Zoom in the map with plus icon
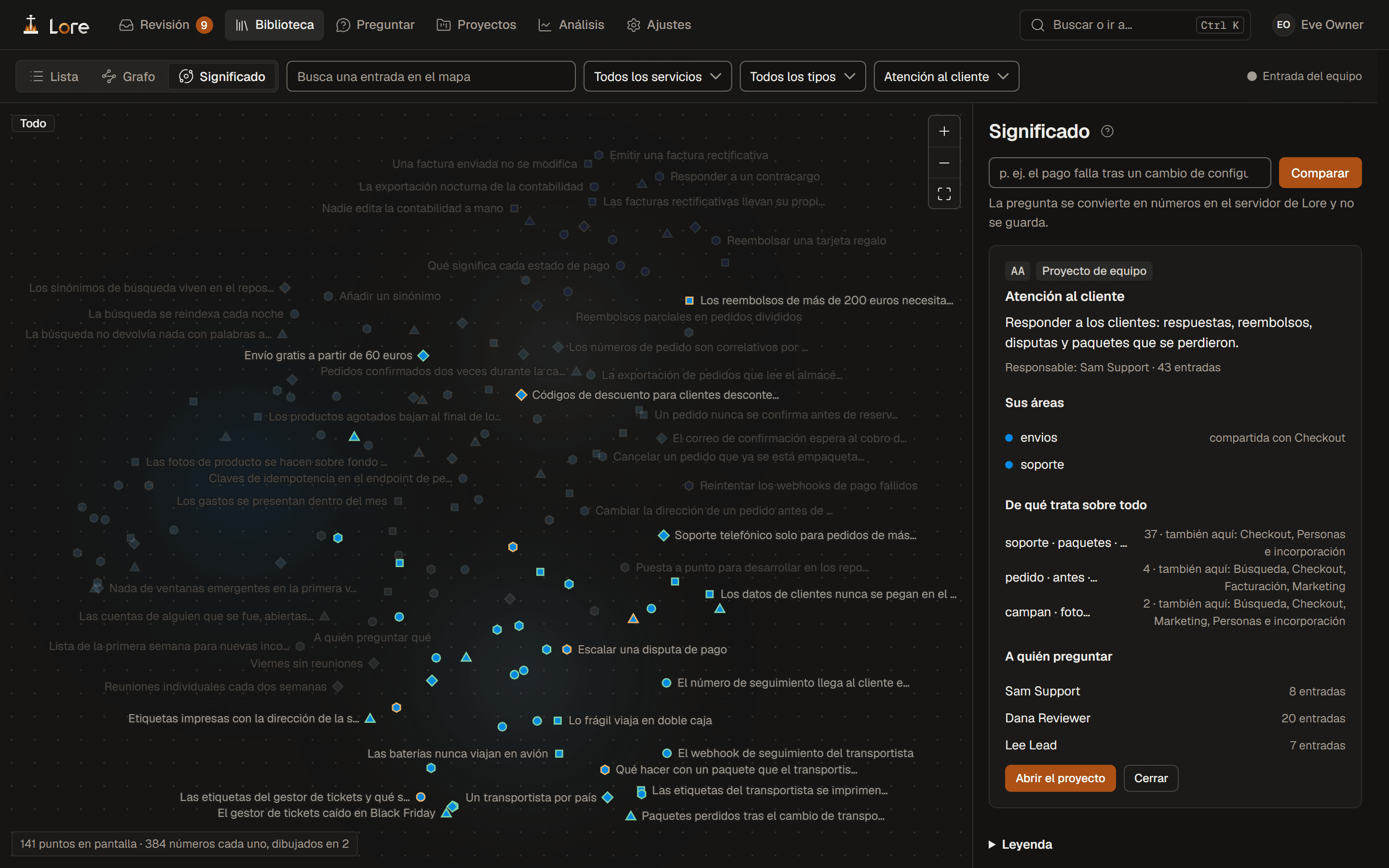 point(944,132)
